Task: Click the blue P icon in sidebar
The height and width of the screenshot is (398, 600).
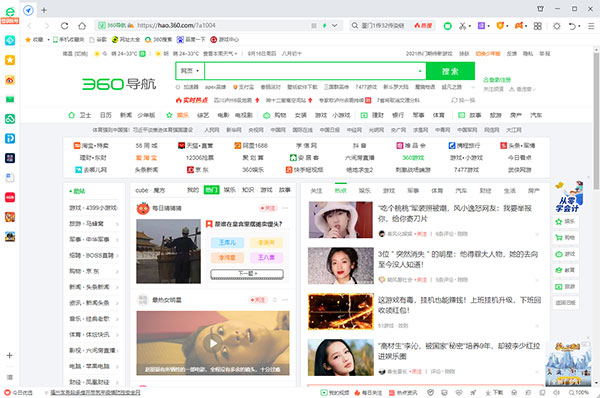Action: (10, 138)
